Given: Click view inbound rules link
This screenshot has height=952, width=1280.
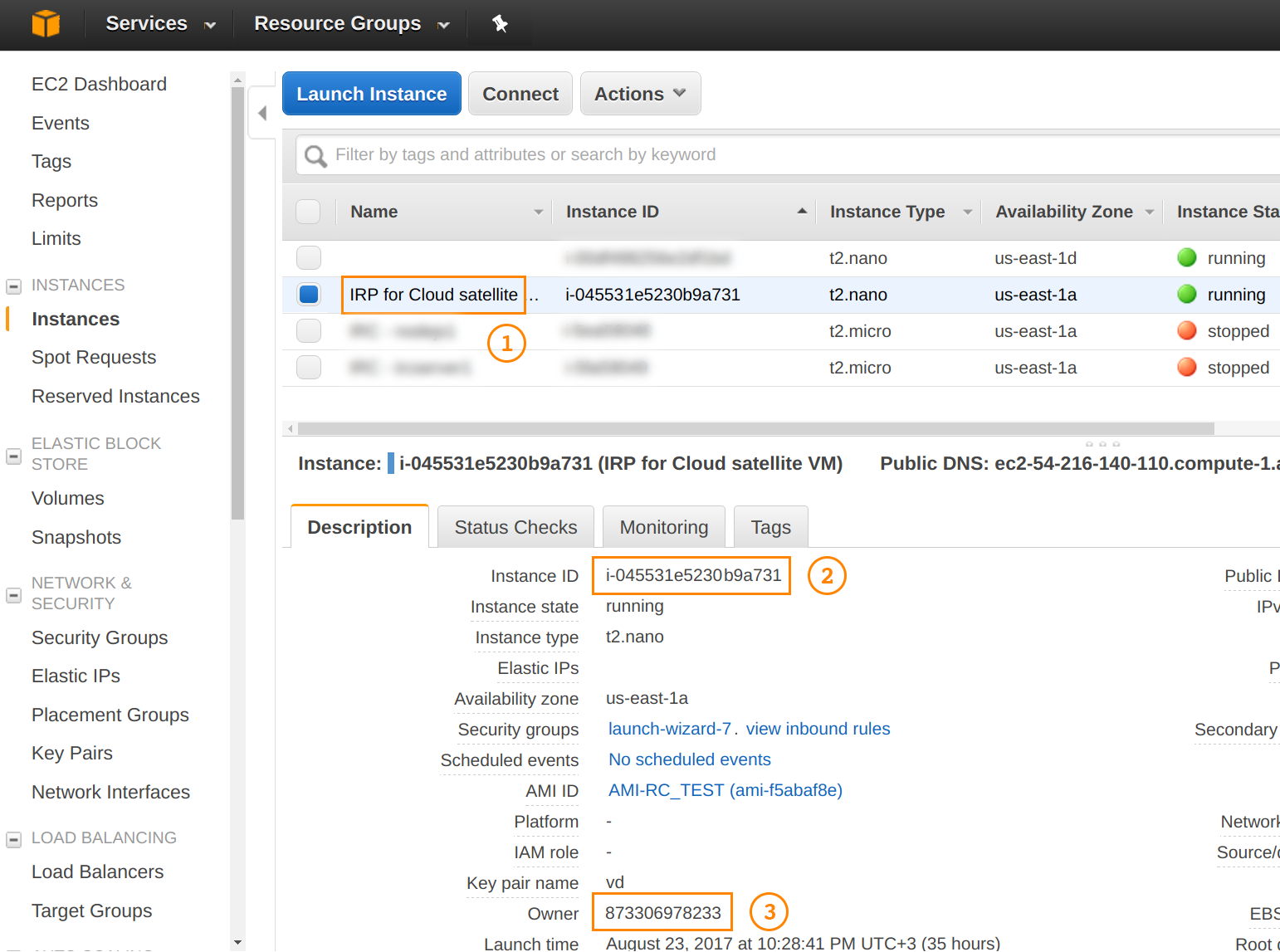Looking at the screenshot, I should tap(818, 729).
